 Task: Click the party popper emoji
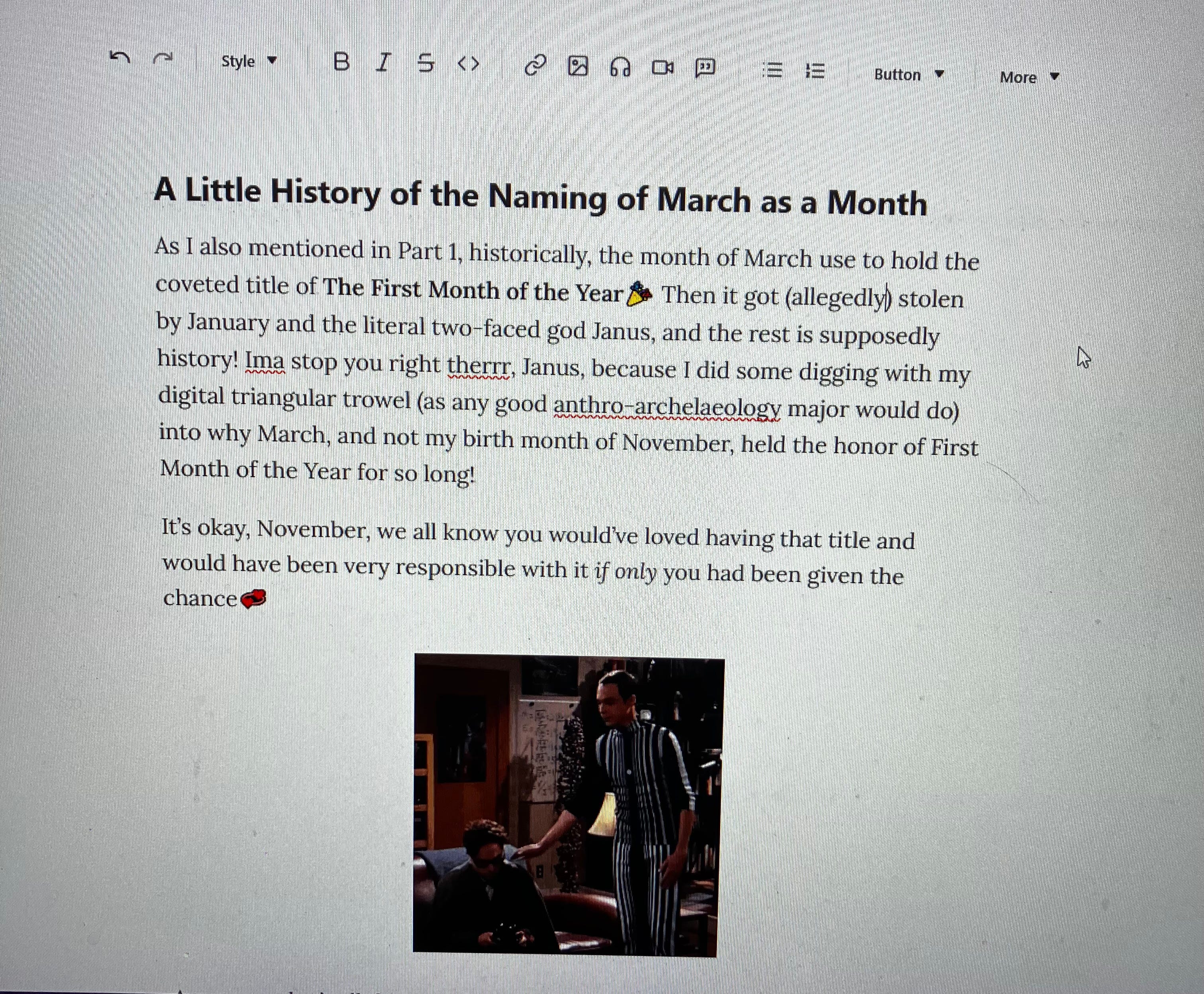point(639,294)
